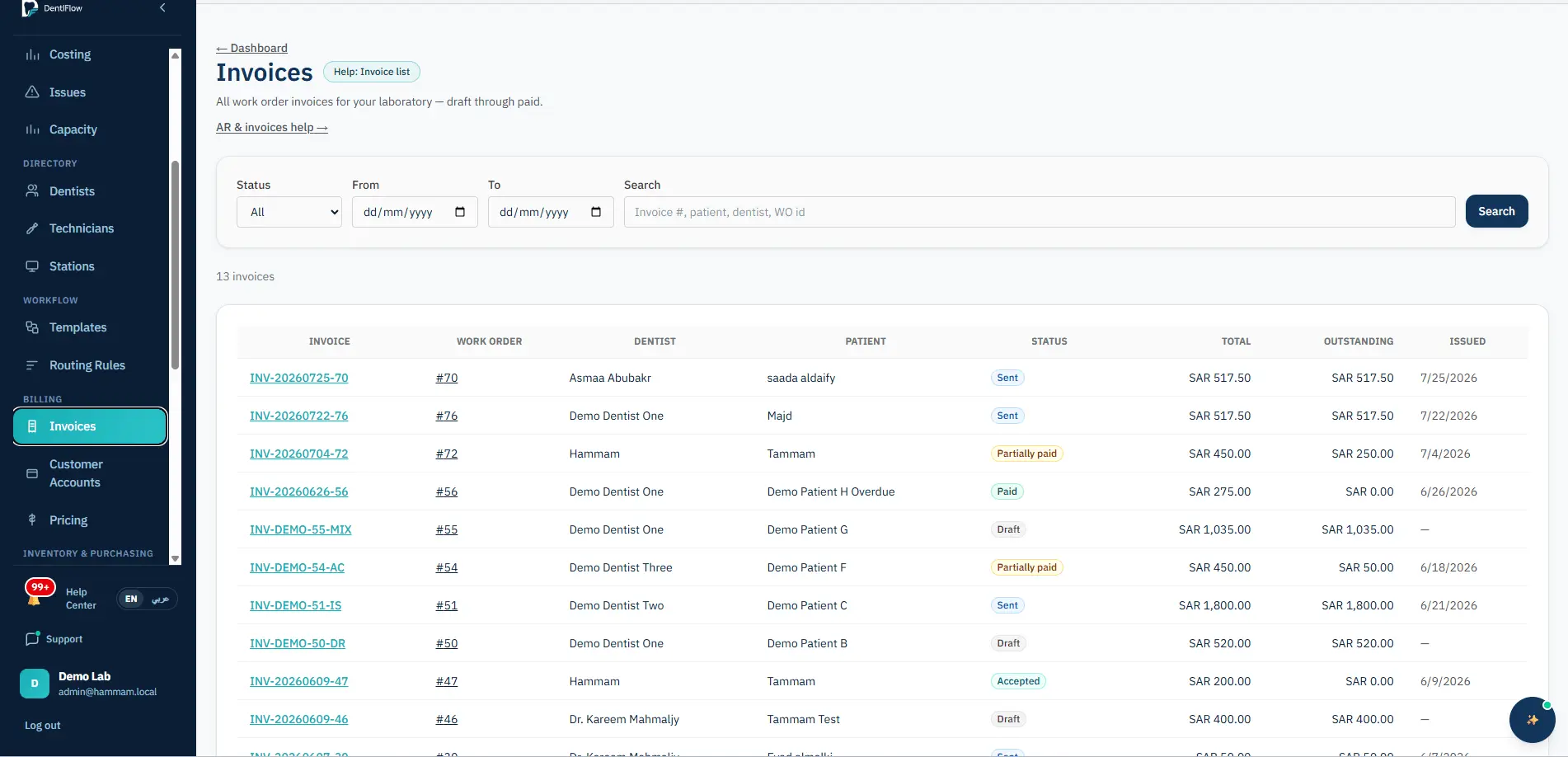Click the Search button
Screen dimensions: 1568x757
[1496, 211]
